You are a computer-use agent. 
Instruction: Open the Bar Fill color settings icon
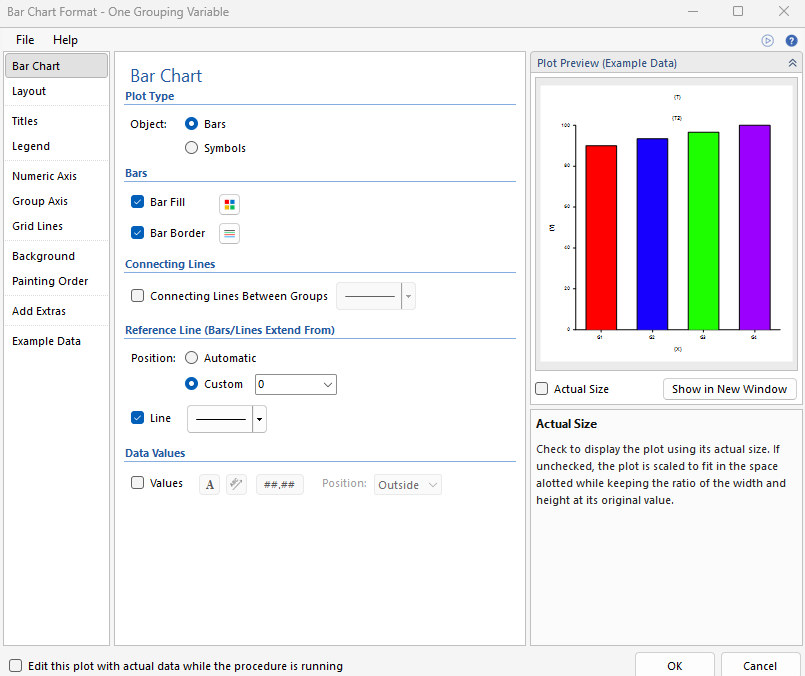pyautogui.click(x=230, y=204)
